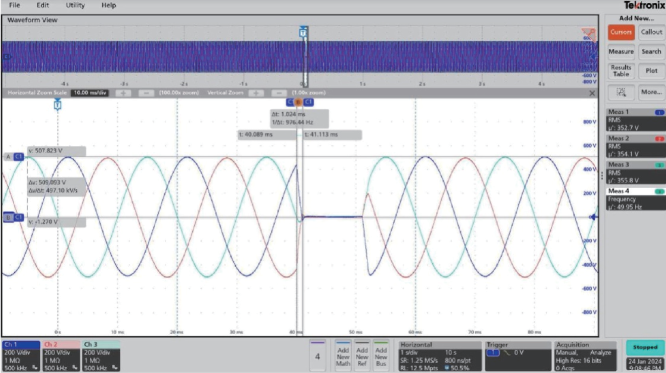Click the trigger marker in overview waveform

303,32
